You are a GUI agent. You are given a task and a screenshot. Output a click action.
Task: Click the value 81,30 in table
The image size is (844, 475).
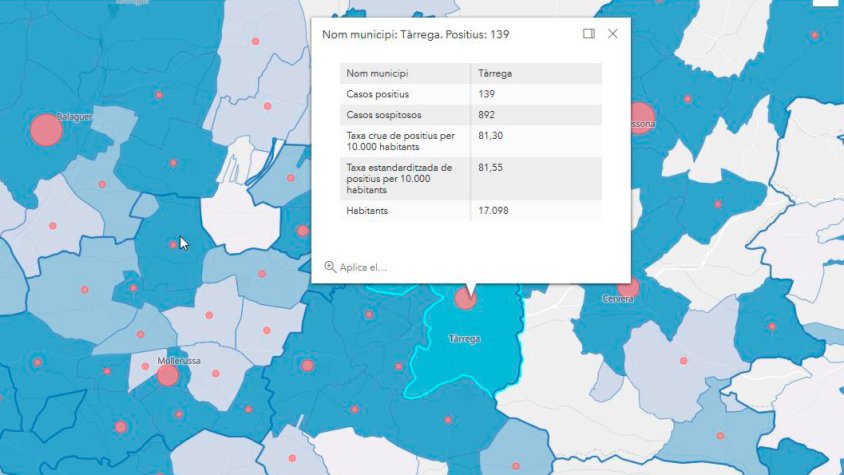(x=490, y=136)
